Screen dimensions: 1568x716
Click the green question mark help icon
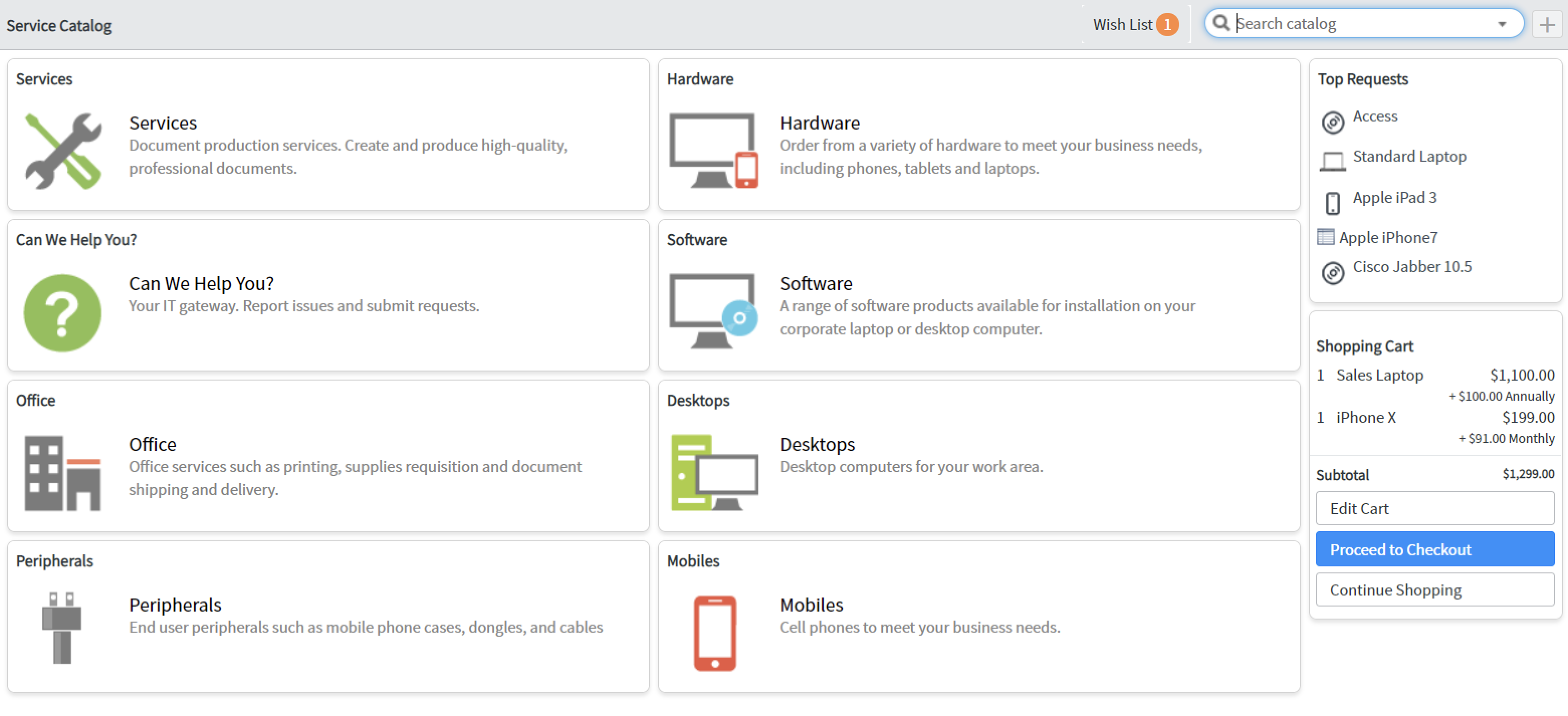62,312
